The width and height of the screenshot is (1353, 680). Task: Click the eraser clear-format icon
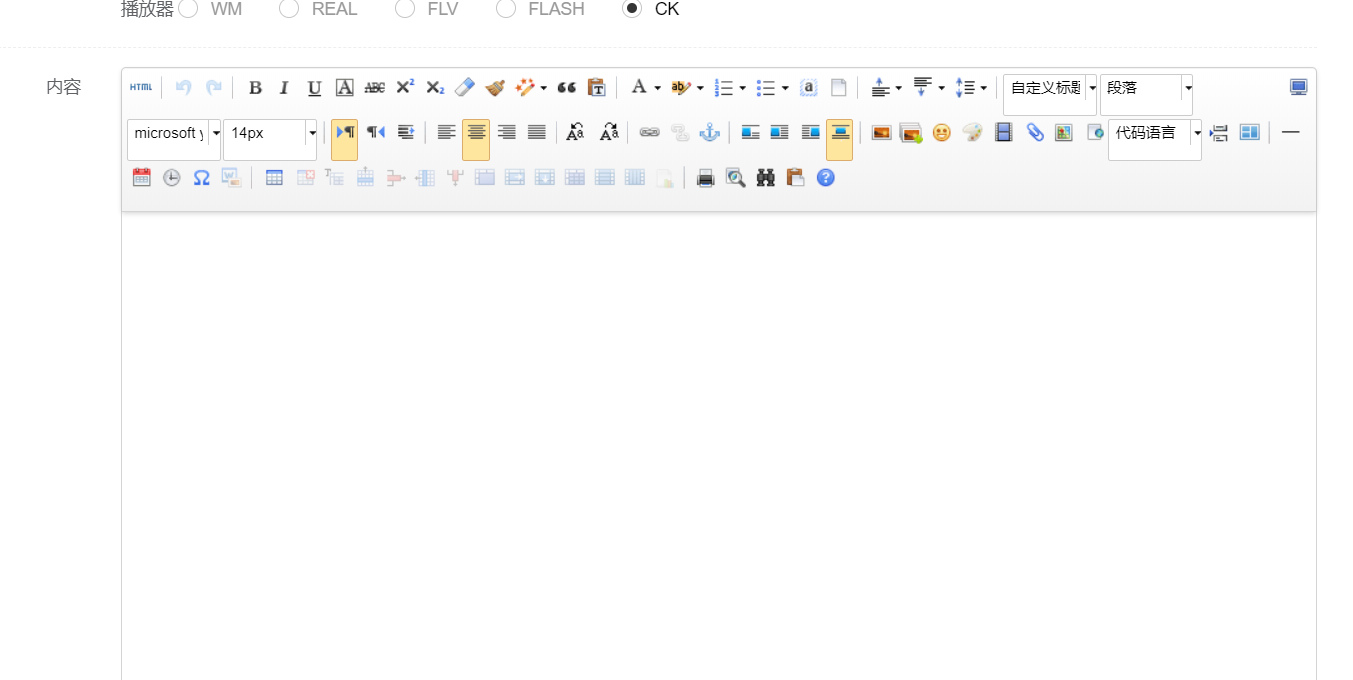pos(464,88)
